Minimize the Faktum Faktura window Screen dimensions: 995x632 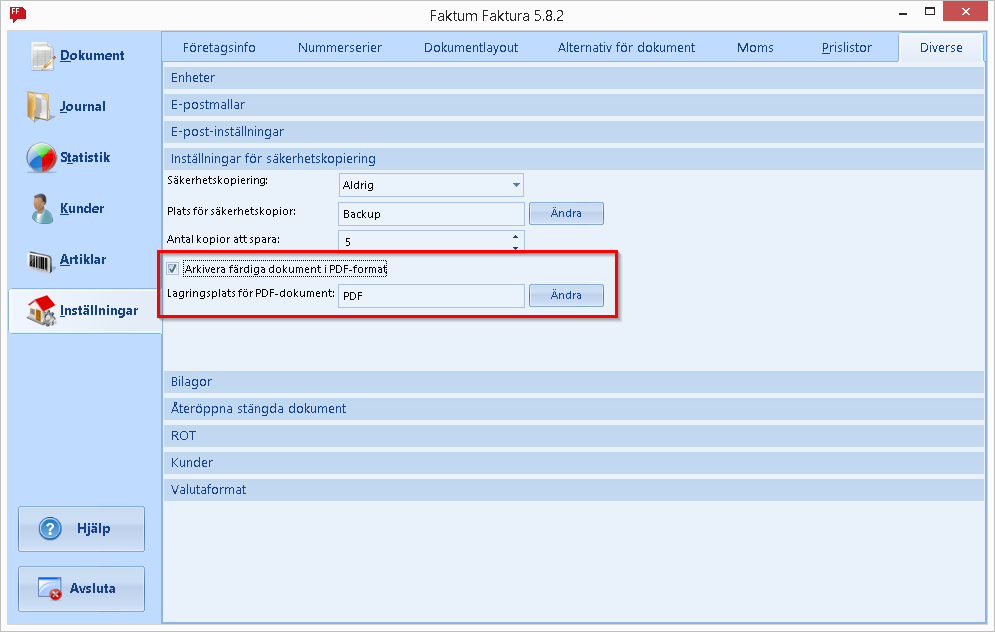[x=903, y=12]
